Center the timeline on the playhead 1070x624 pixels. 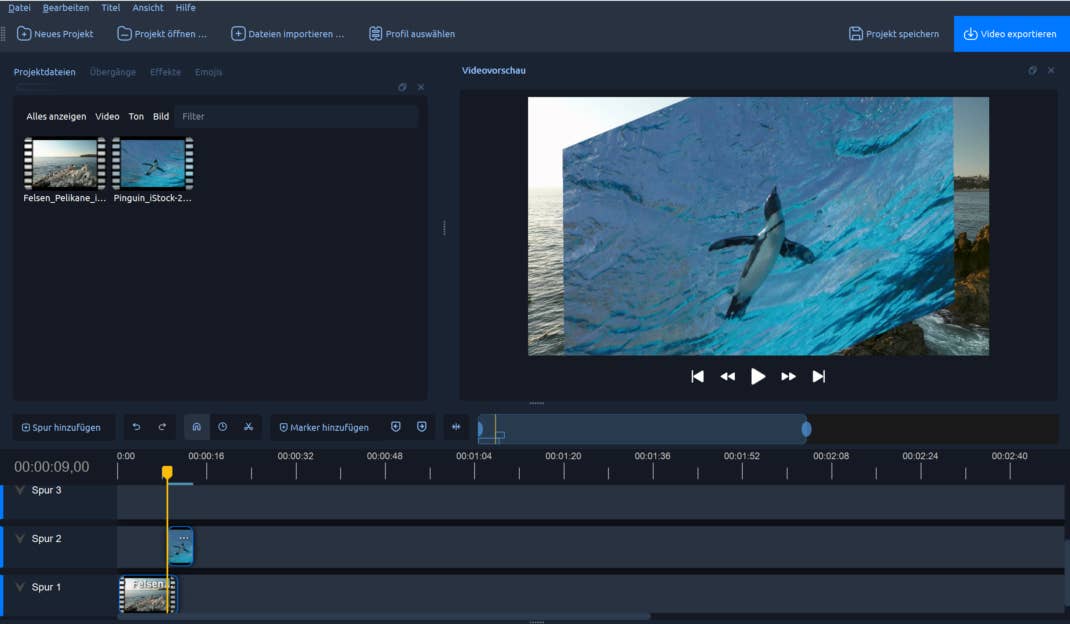pos(455,426)
